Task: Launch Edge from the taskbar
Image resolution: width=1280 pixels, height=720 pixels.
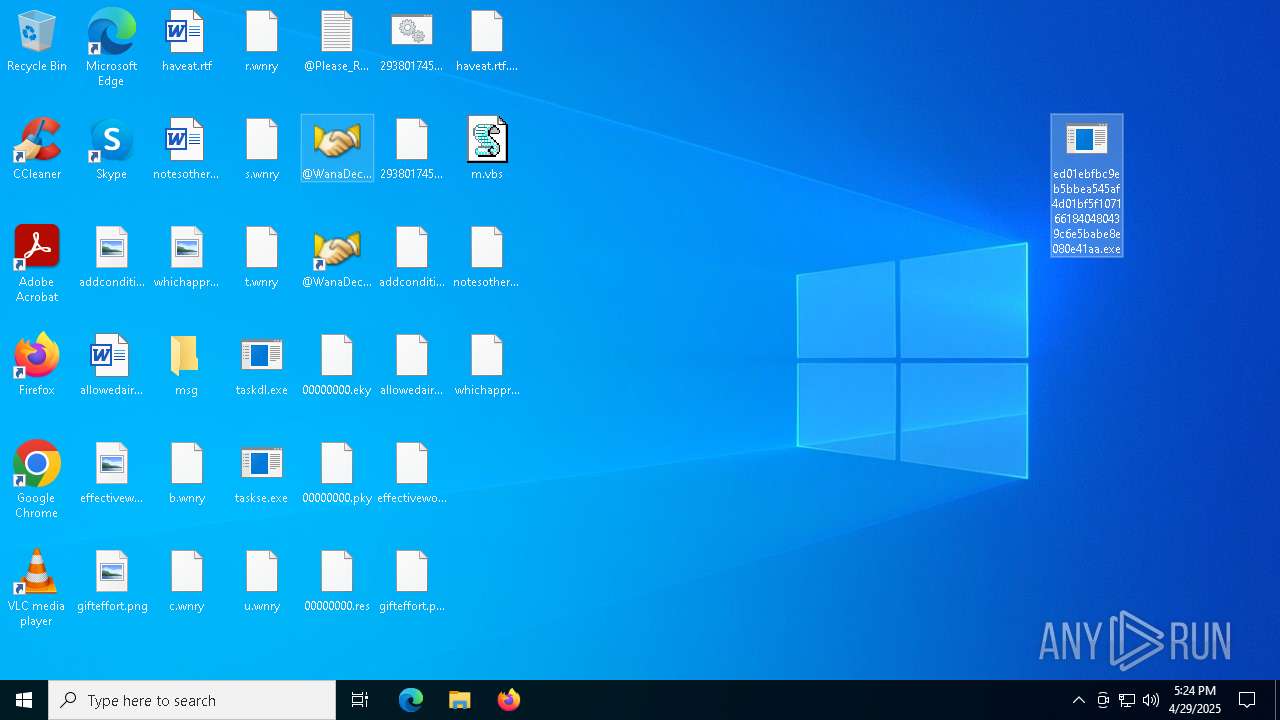Action: coord(411,700)
